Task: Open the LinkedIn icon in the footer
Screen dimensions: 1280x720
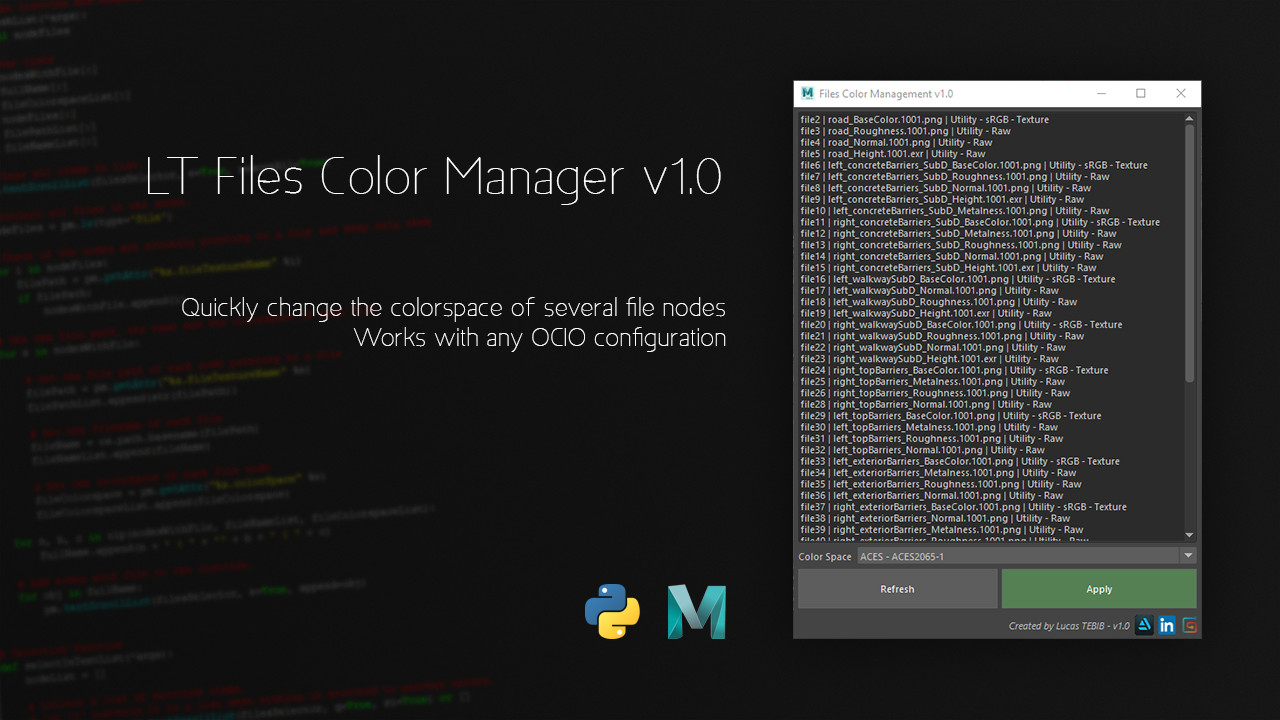Action: (x=1166, y=624)
